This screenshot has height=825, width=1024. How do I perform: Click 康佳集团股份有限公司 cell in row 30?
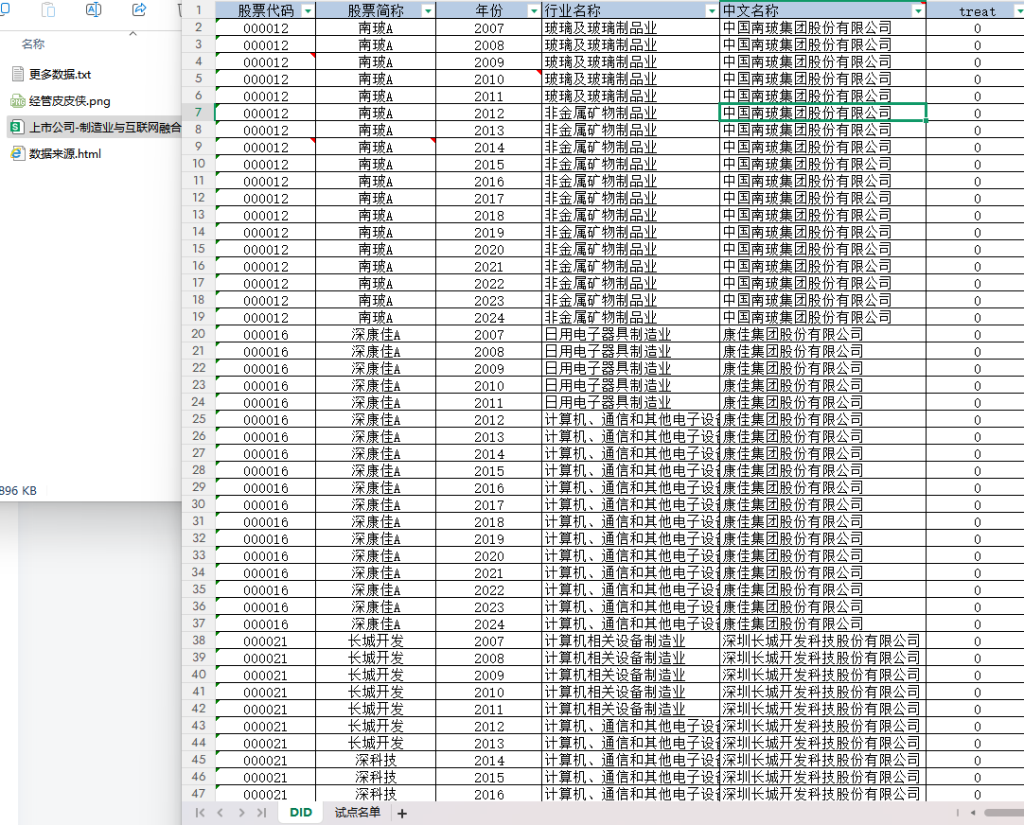[x=823, y=504]
